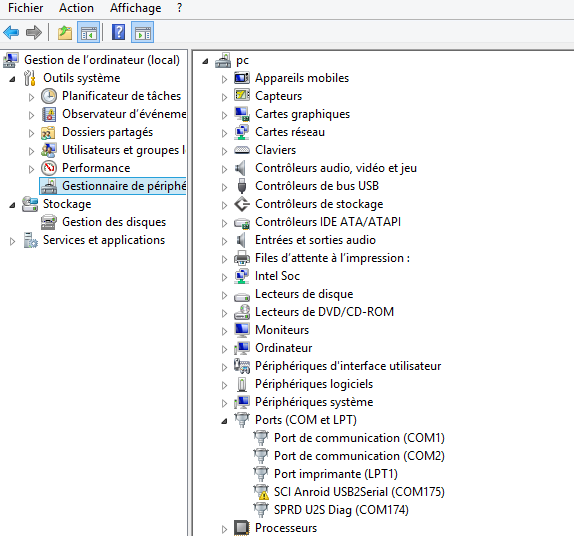Click the Contrôleurs de bus USB plug icon
The width and height of the screenshot is (575, 538).
(242, 186)
